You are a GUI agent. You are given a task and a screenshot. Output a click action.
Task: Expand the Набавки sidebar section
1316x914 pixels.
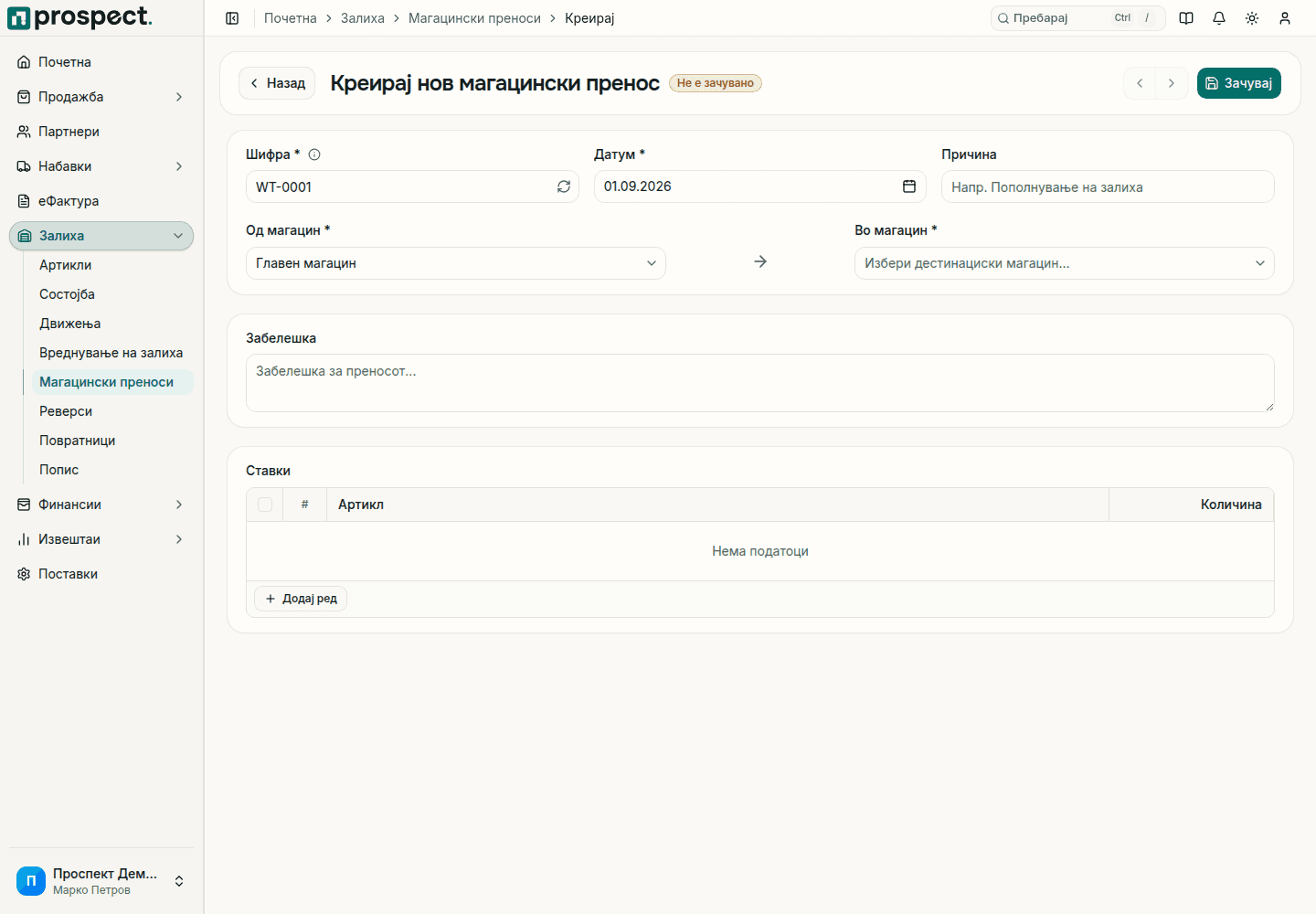click(101, 166)
